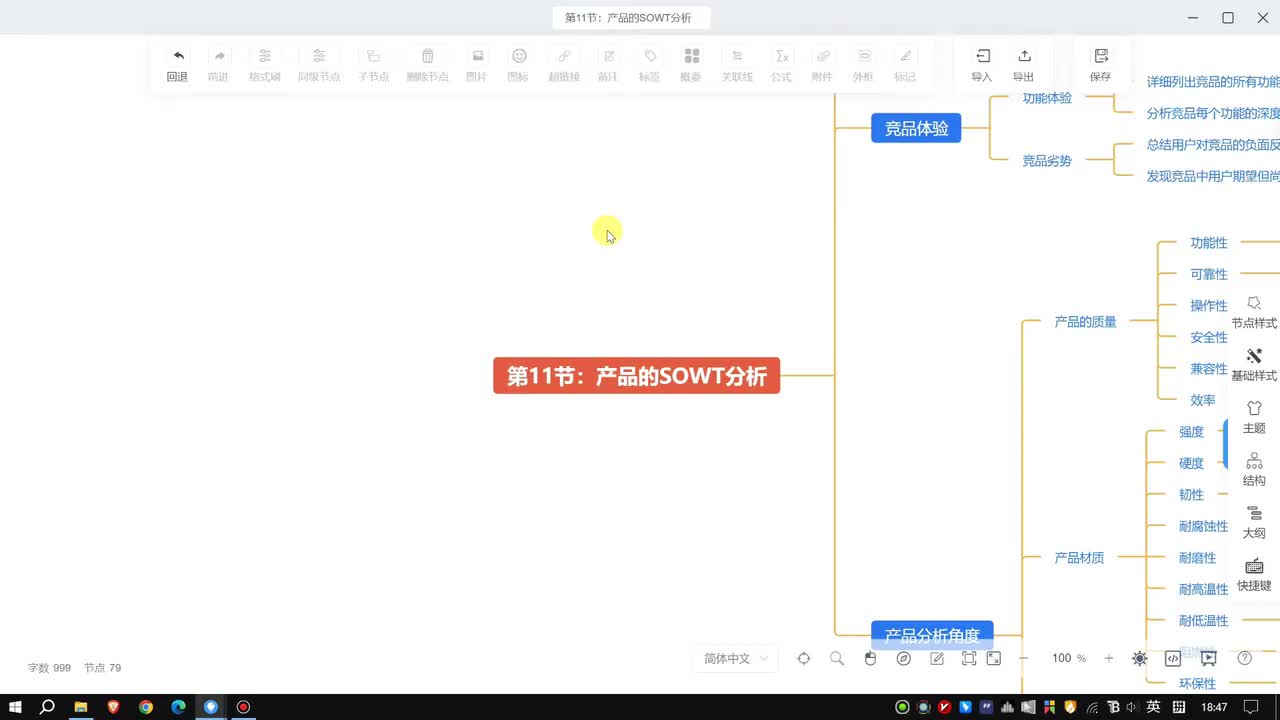The image size is (1280, 720).
Task: Open the help question mark icon
Action: point(1245,658)
